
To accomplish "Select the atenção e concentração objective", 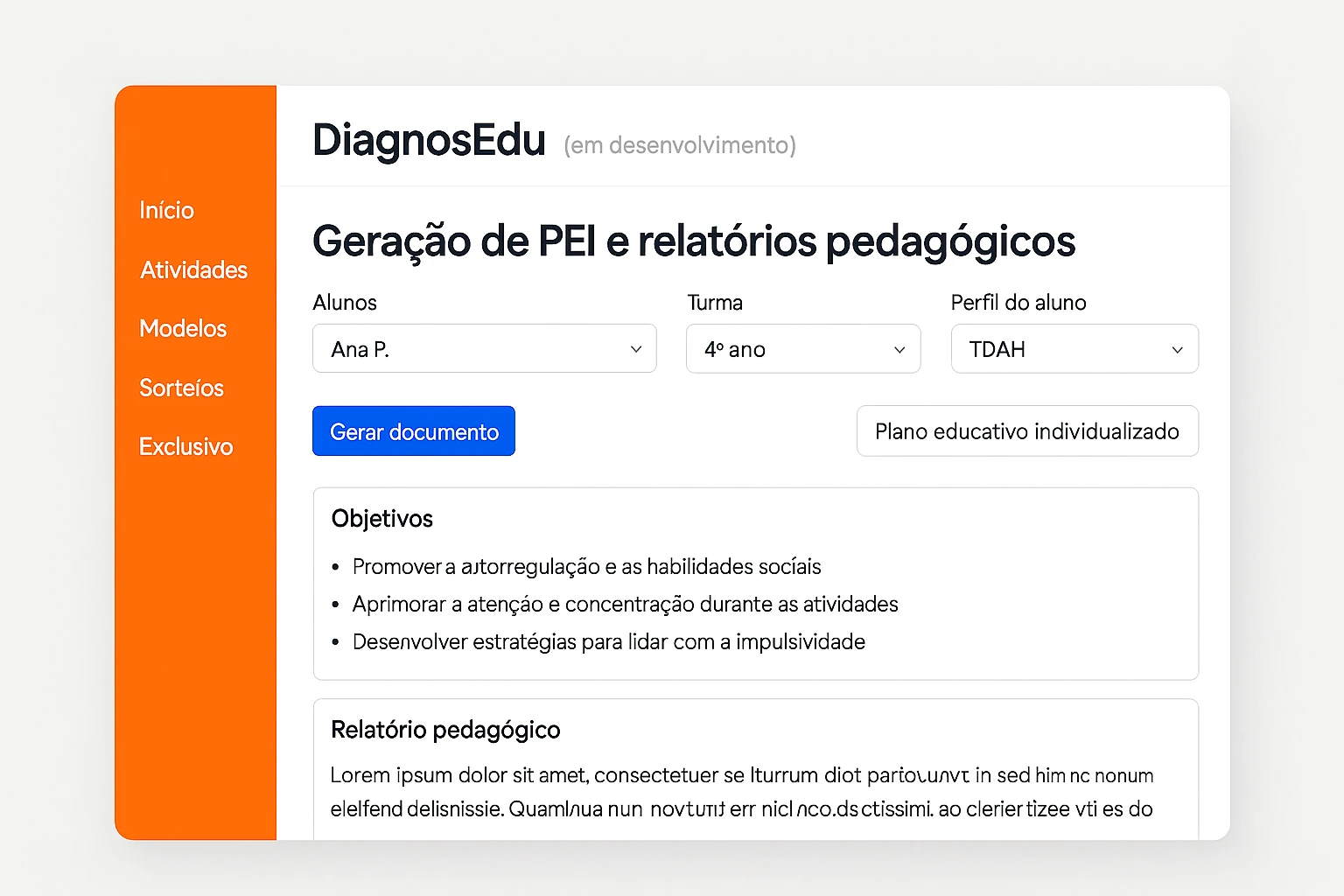I will point(625,605).
